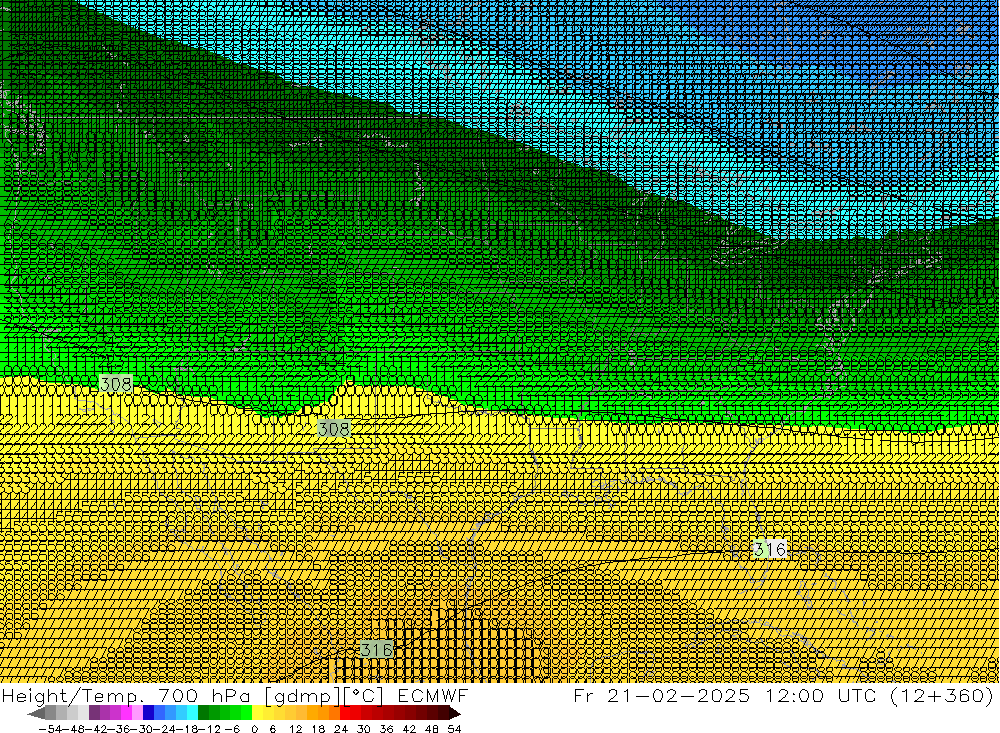Click the 308 contour label in the middle of the map

pos(334,429)
